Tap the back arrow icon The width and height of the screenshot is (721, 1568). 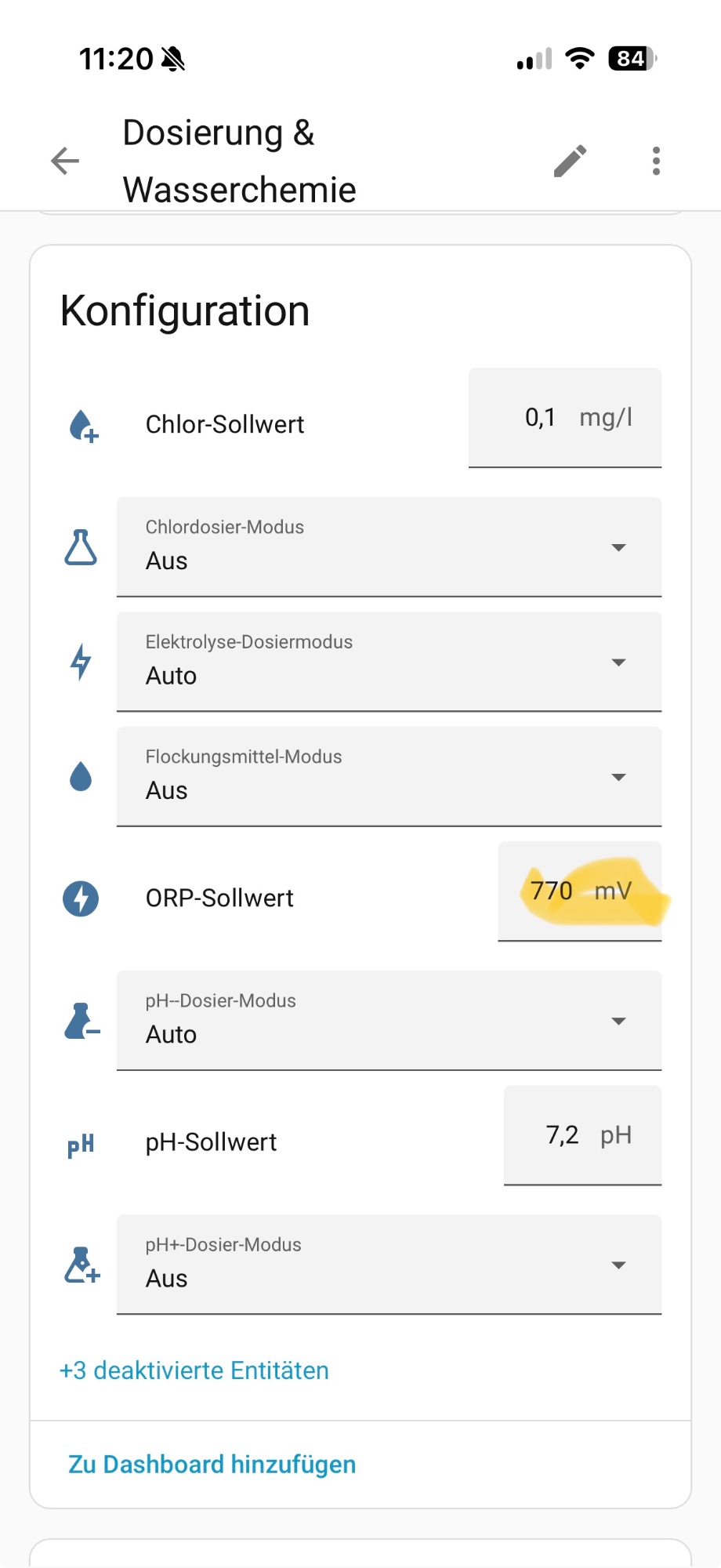65,161
